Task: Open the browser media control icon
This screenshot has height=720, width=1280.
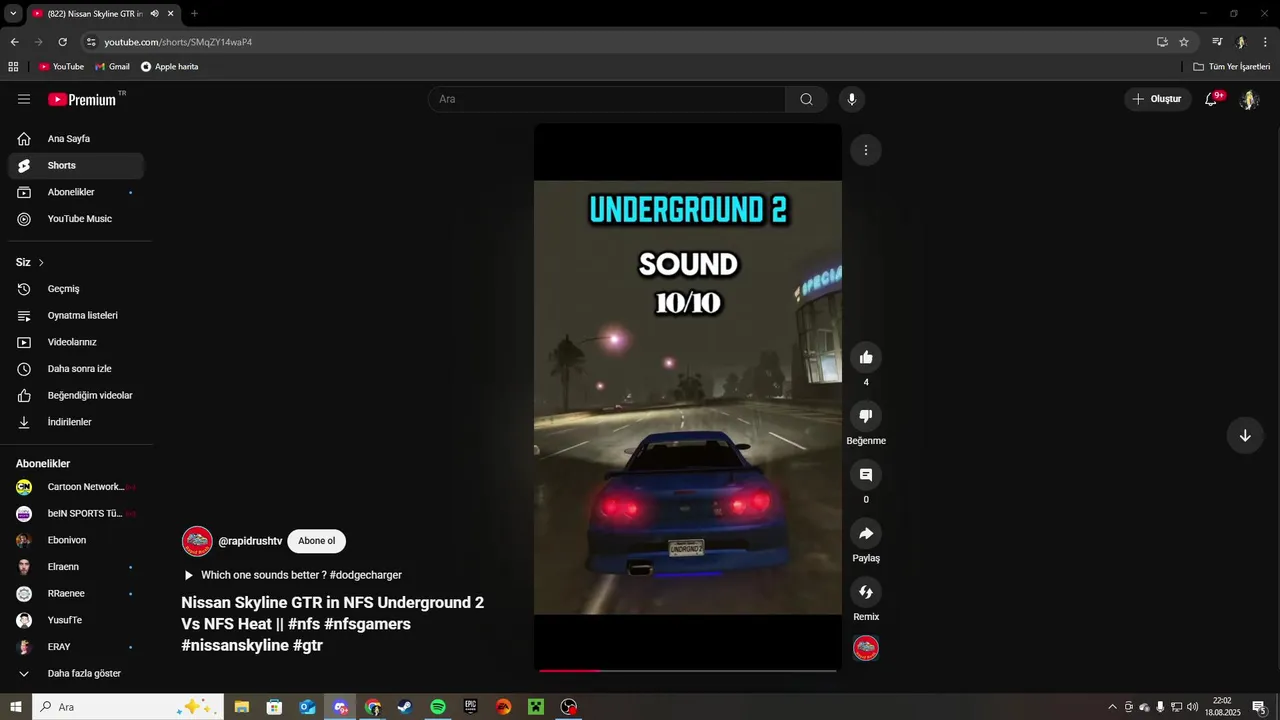Action: (x=1217, y=42)
